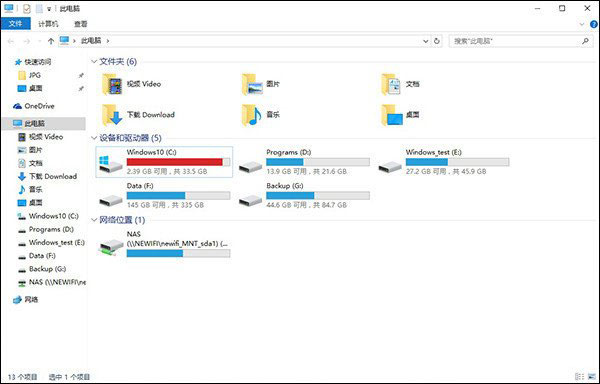Select Backup (G:) in the navigation pane

pyautogui.click(x=47, y=269)
